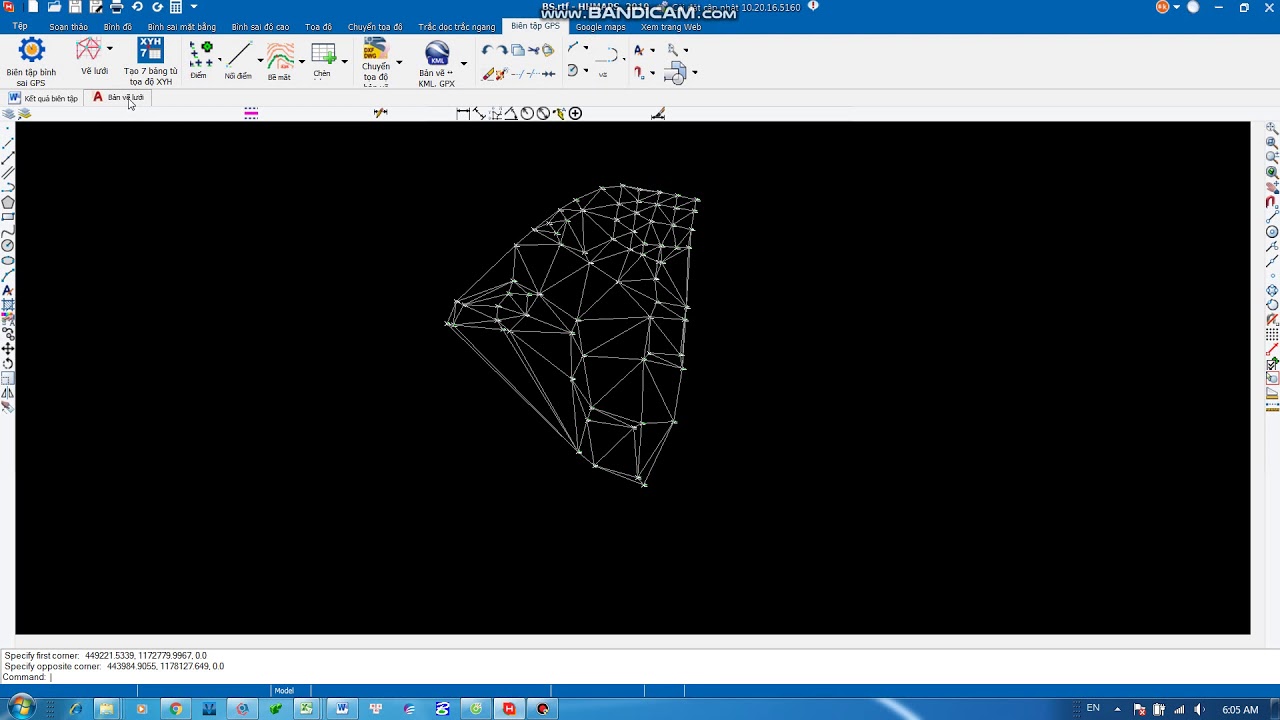Select the pentagon polygon tool in left toolbar
The image size is (1280, 720).
click(x=7, y=202)
